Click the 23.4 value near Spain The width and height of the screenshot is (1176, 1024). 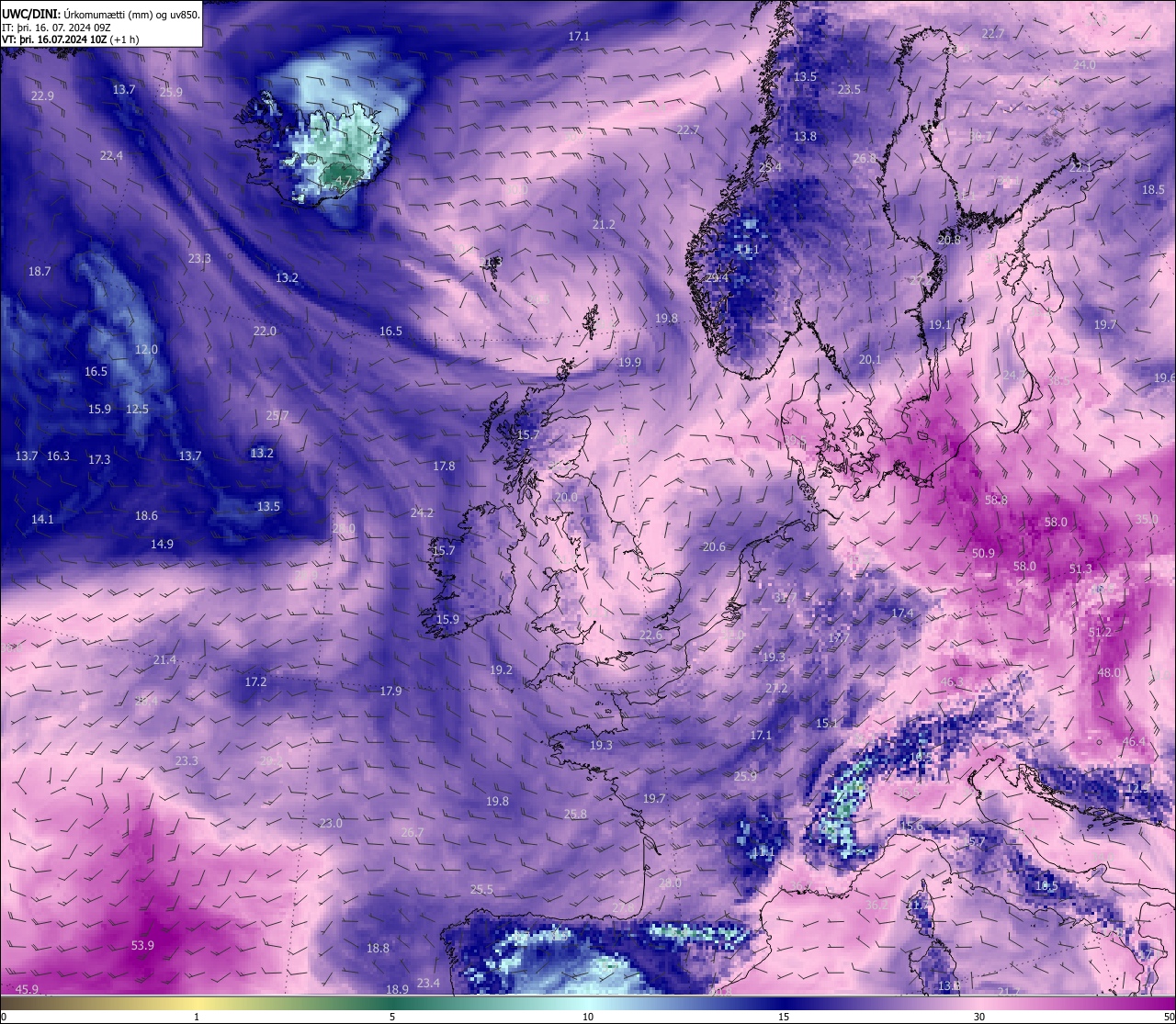428,983
